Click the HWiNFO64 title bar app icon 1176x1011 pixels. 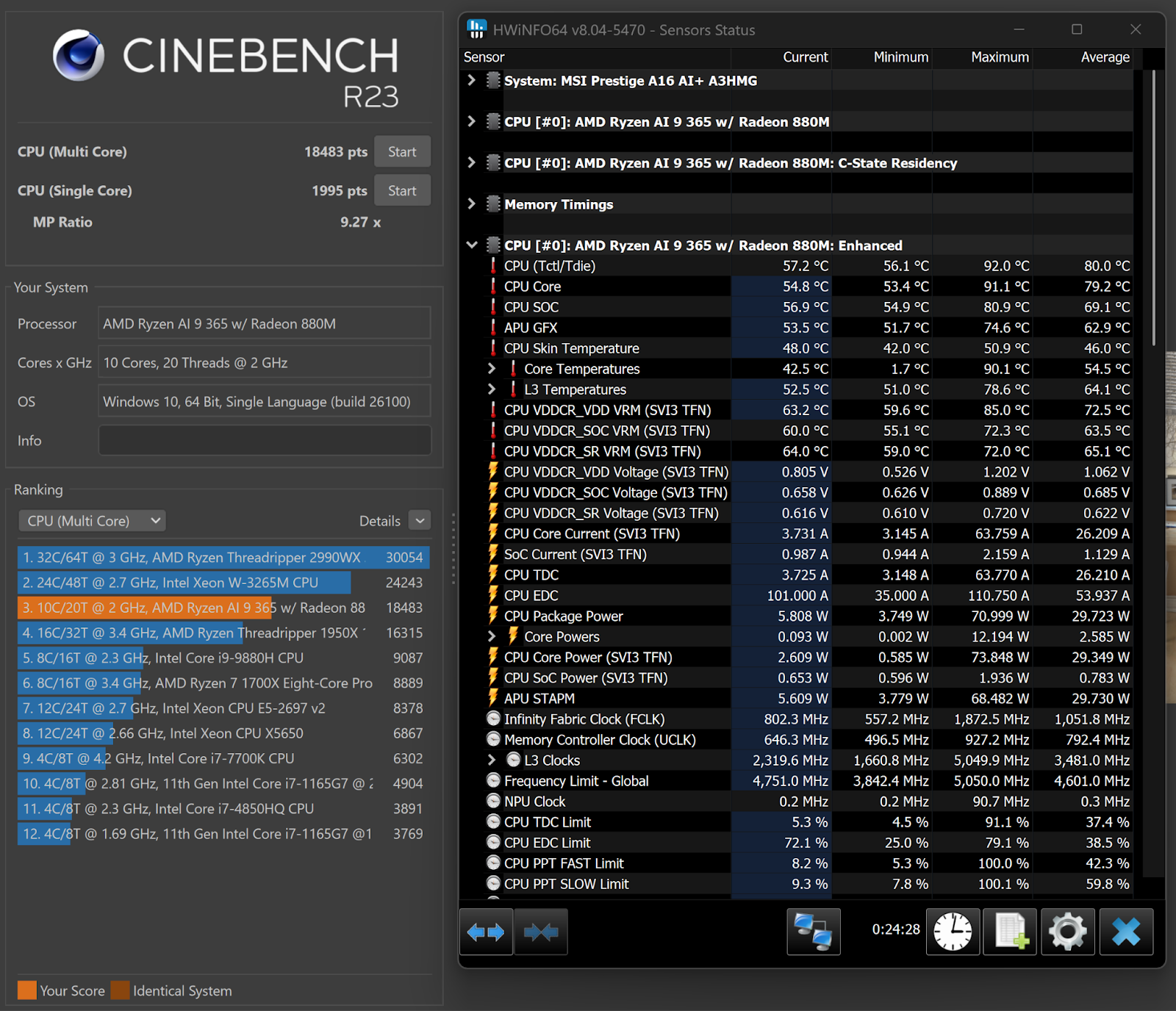click(x=476, y=29)
